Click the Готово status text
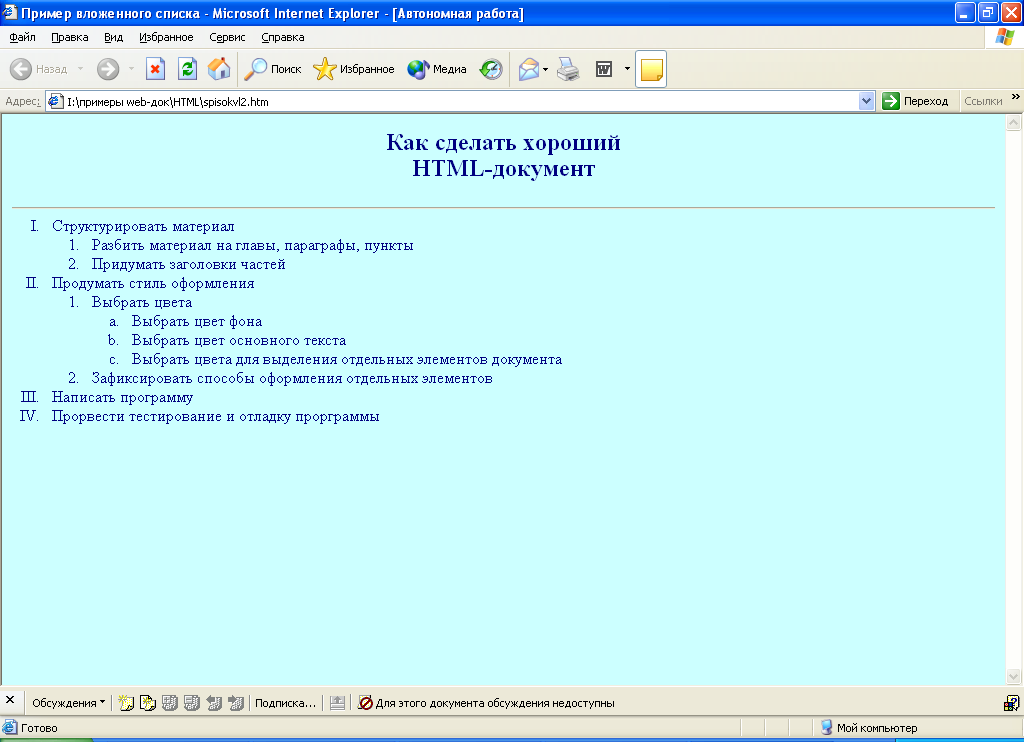Screen dimensions: 1024x742 click(39, 728)
